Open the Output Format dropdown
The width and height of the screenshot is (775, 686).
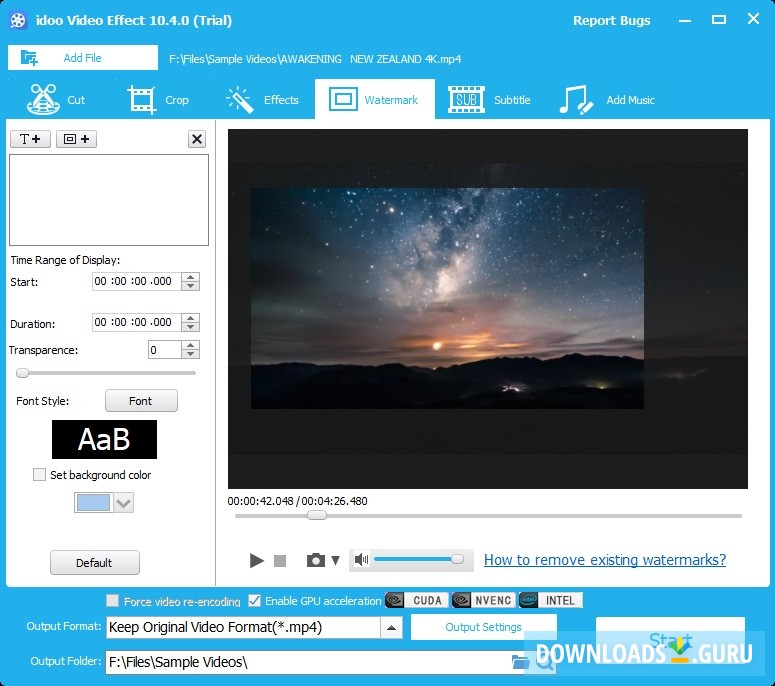(x=392, y=628)
